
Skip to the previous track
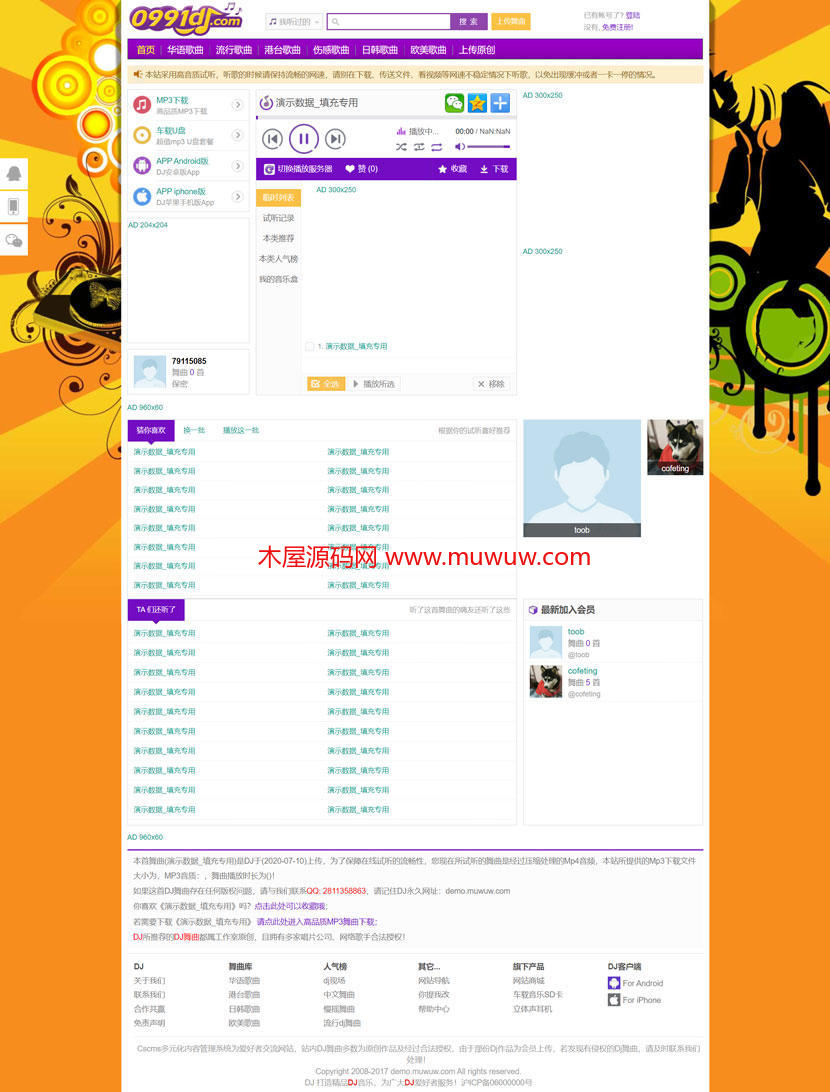[272, 140]
